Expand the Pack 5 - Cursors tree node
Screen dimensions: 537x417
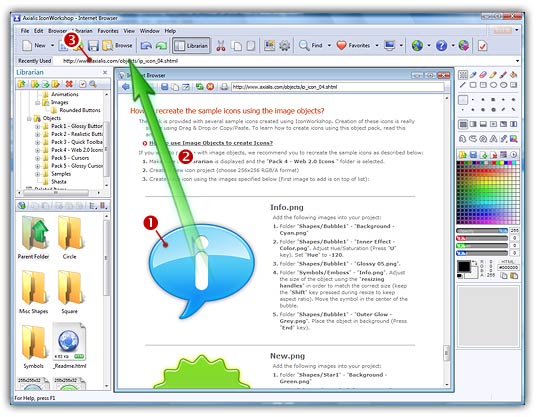tap(37, 158)
